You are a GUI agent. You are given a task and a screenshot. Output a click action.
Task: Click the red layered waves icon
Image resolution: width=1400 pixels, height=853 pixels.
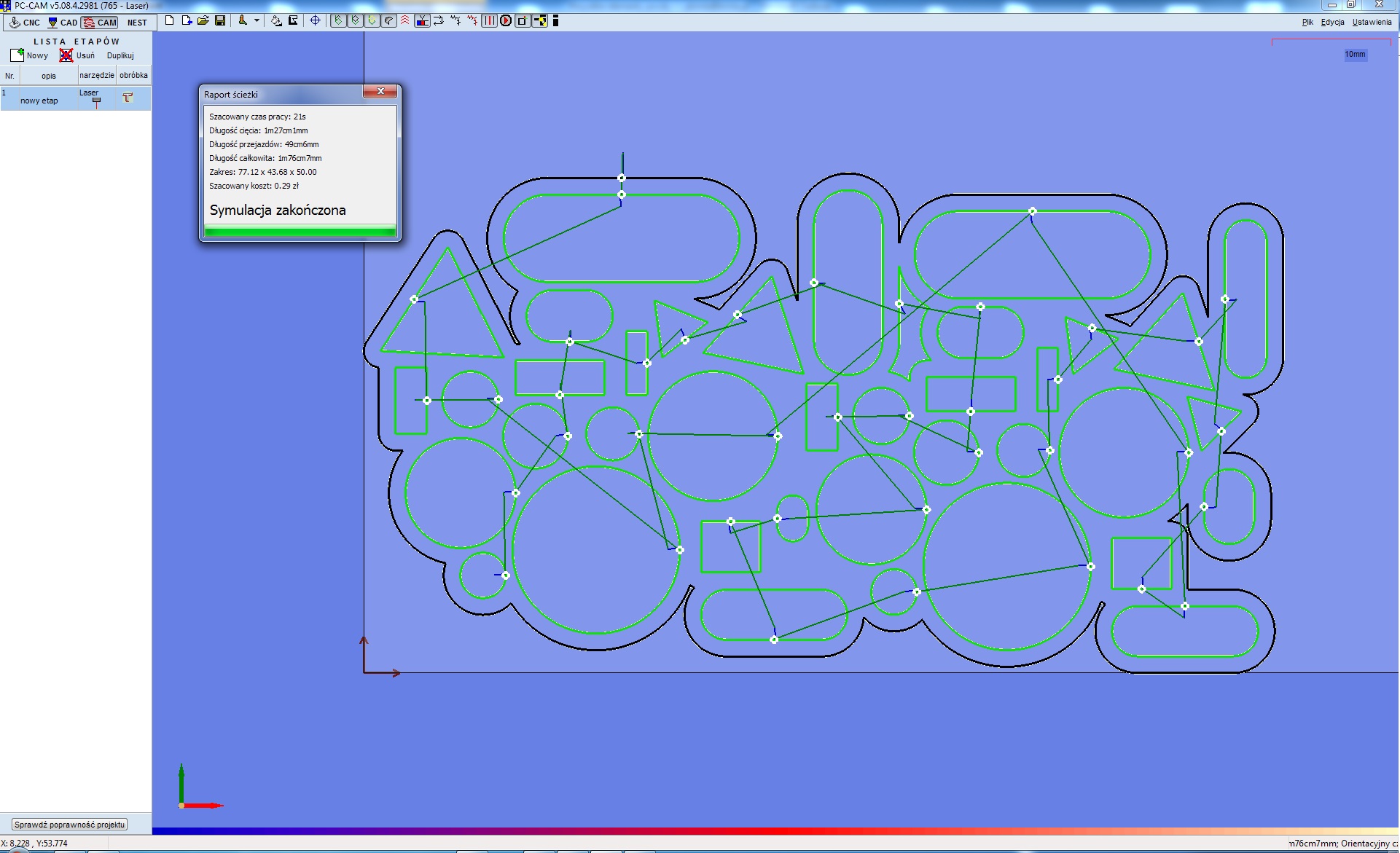point(405,21)
